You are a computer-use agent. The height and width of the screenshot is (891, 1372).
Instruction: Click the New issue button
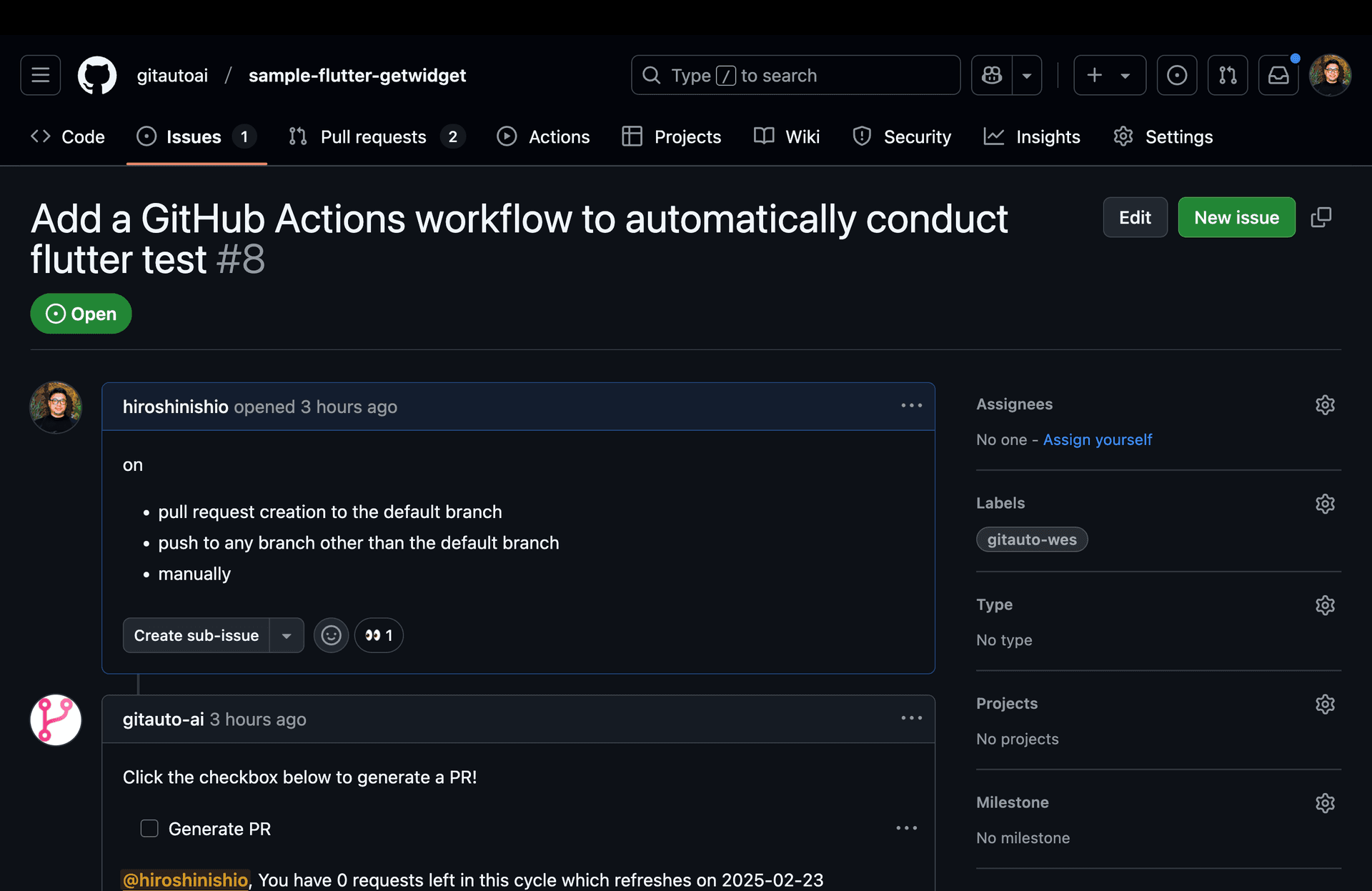point(1237,217)
